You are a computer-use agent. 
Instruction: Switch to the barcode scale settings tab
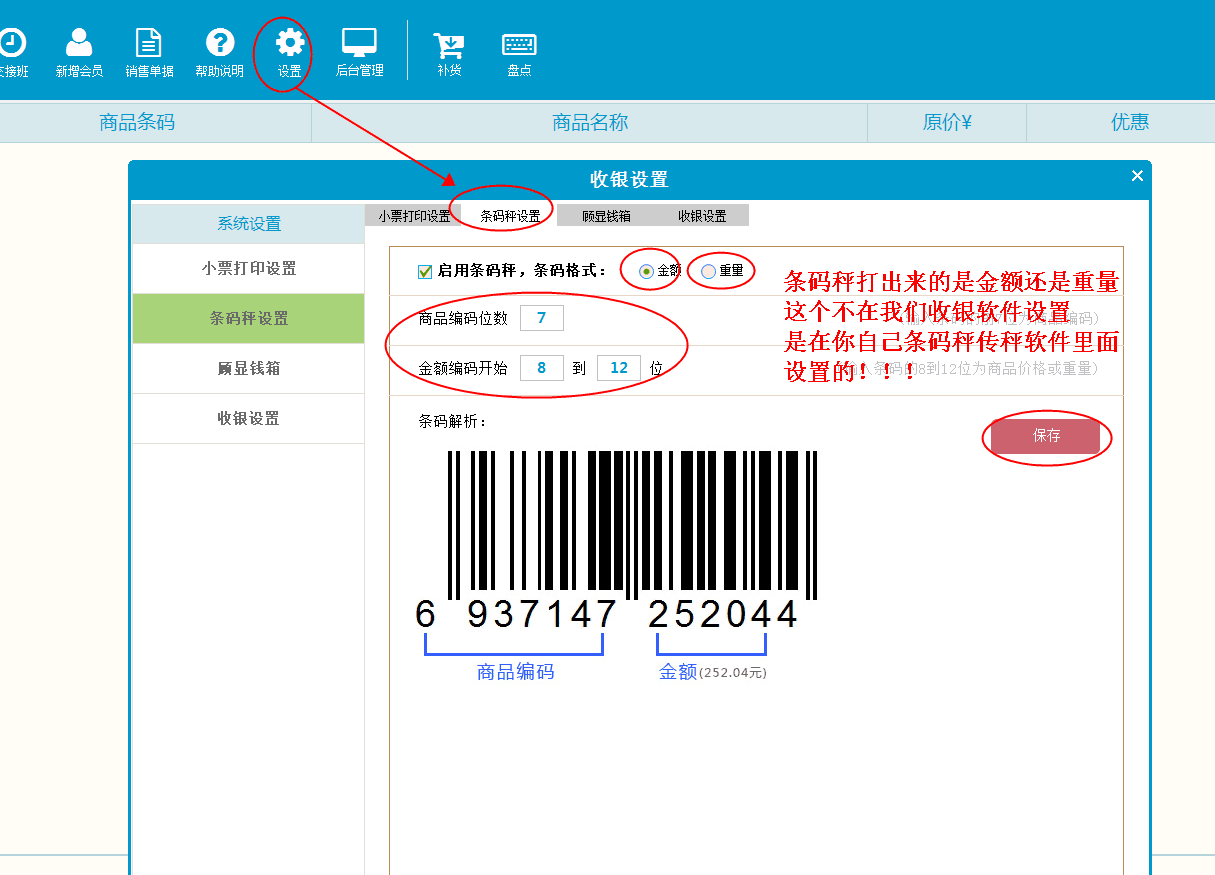point(510,216)
